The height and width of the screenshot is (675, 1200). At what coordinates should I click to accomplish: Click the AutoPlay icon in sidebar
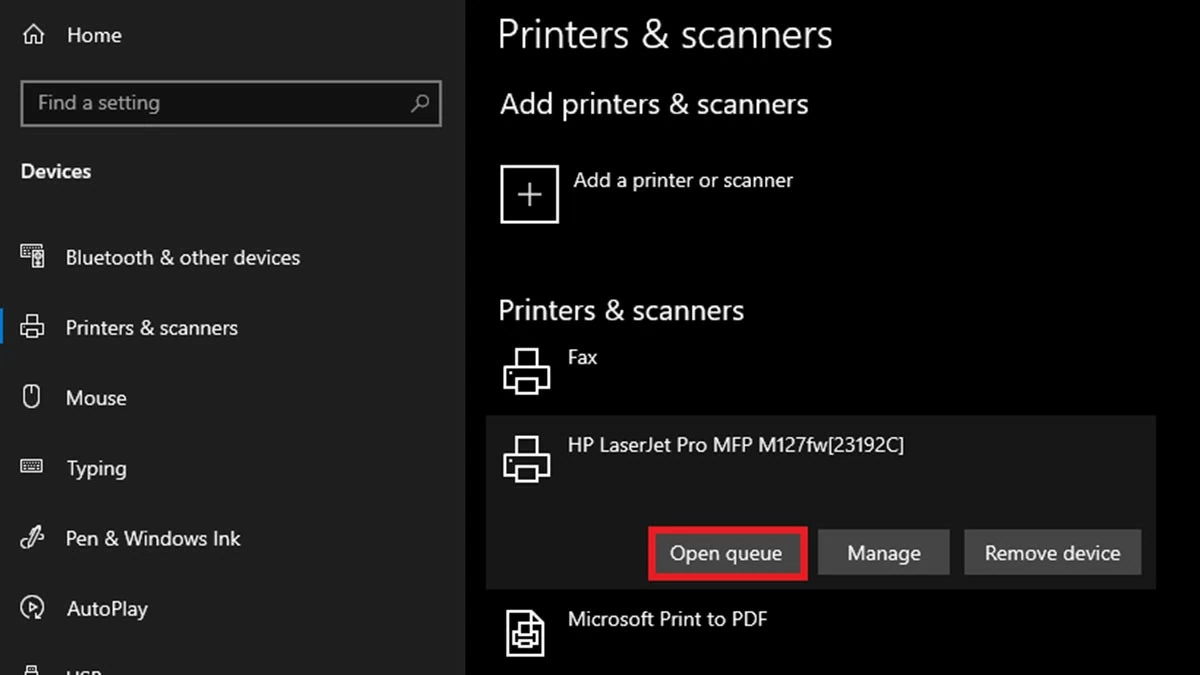33,608
